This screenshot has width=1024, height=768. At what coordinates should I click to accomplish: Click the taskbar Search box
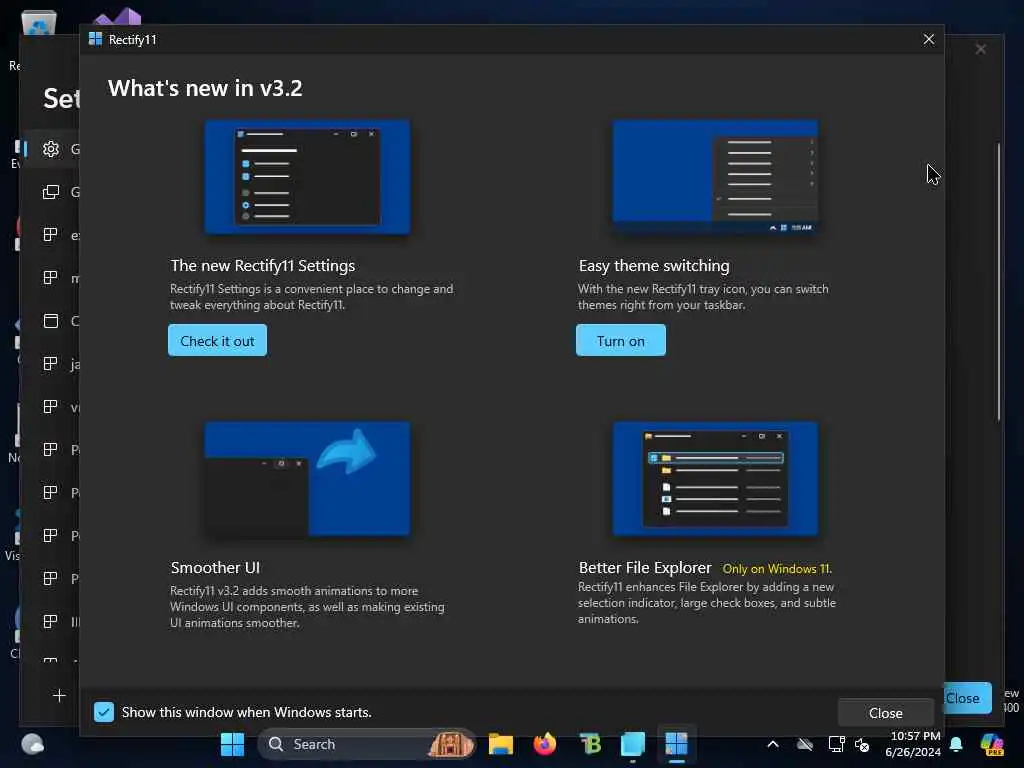(368, 744)
